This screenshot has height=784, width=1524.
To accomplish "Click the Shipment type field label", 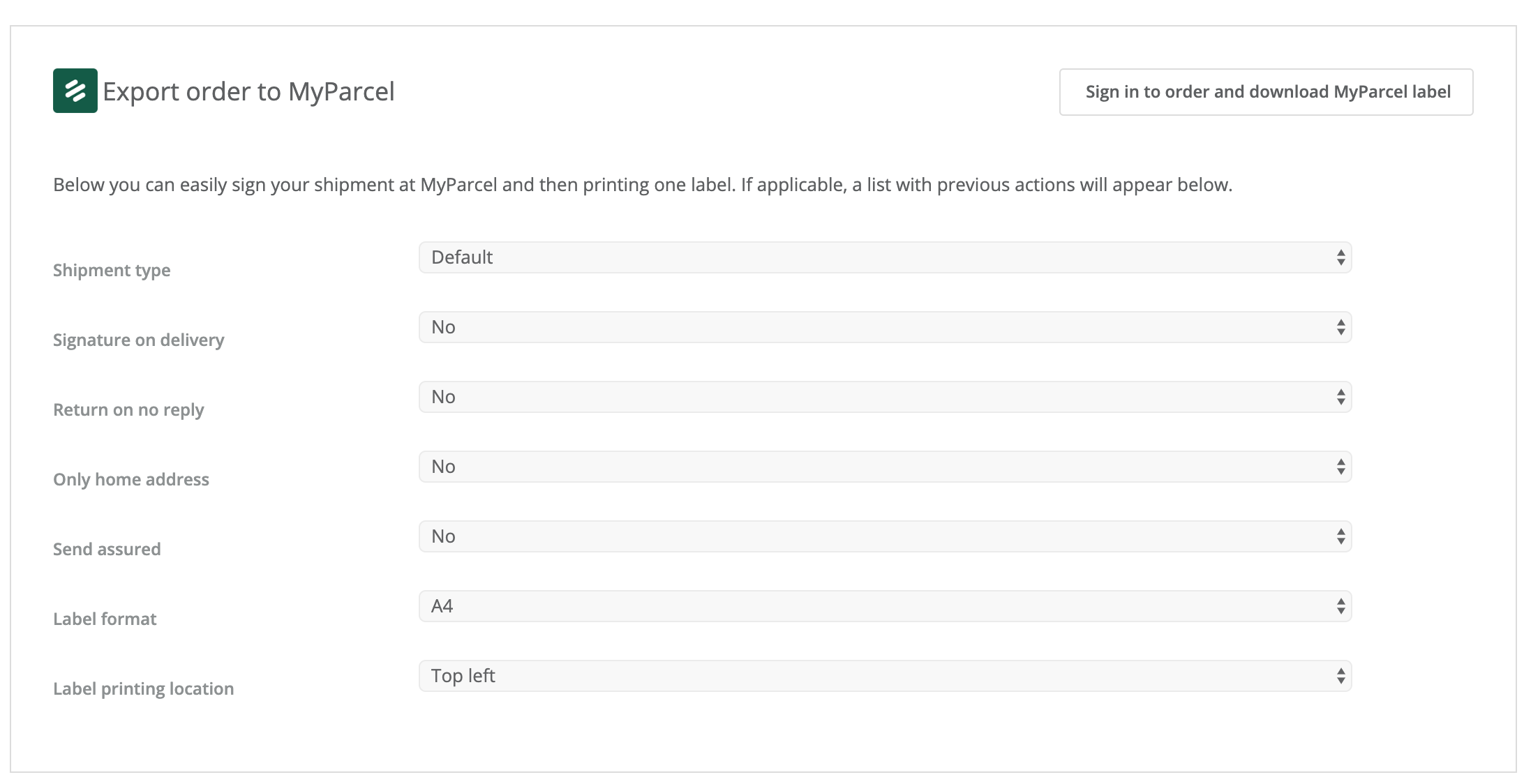I will [112, 270].
